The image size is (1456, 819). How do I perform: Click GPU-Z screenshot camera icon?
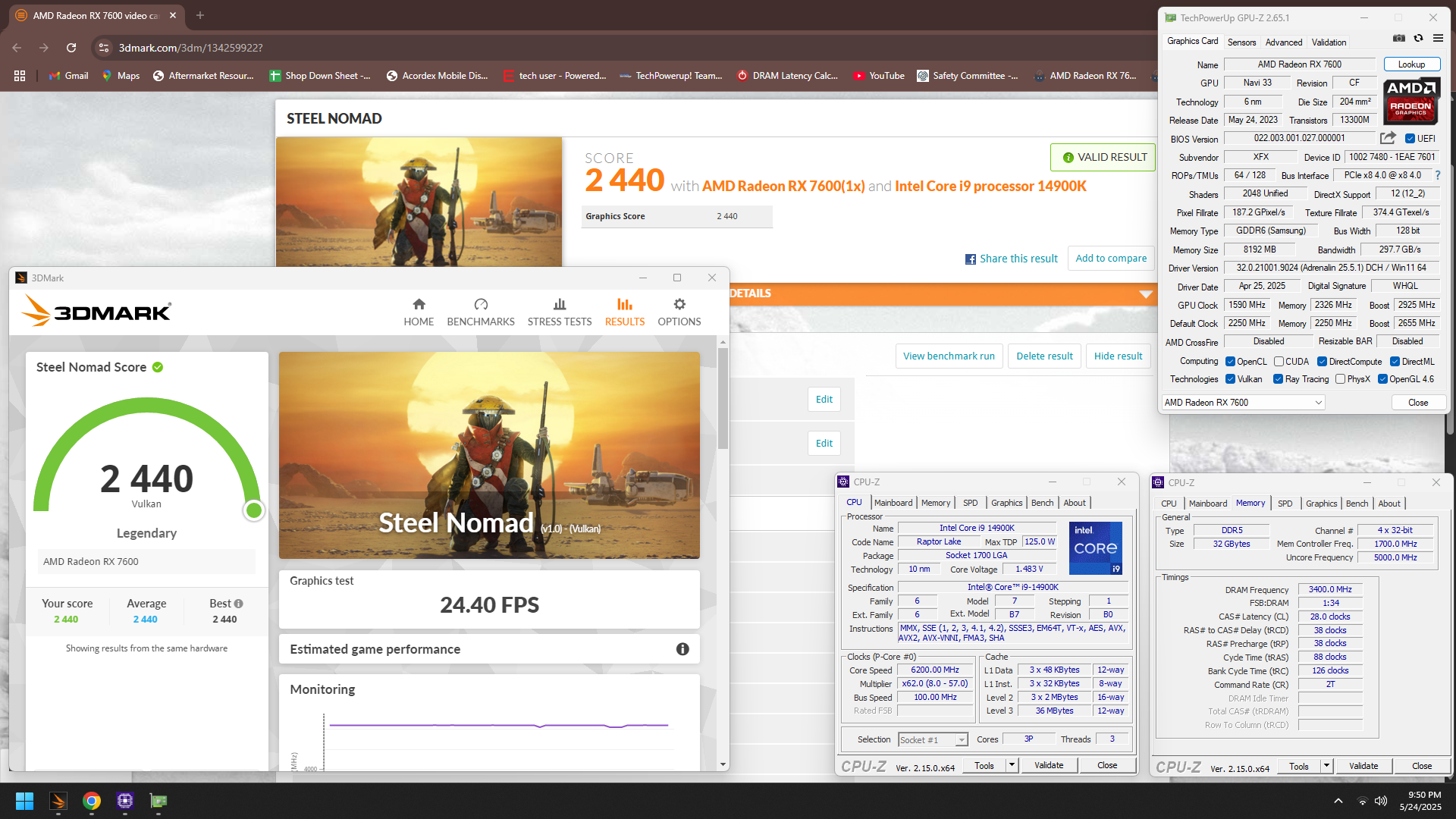pyautogui.click(x=1399, y=38)
